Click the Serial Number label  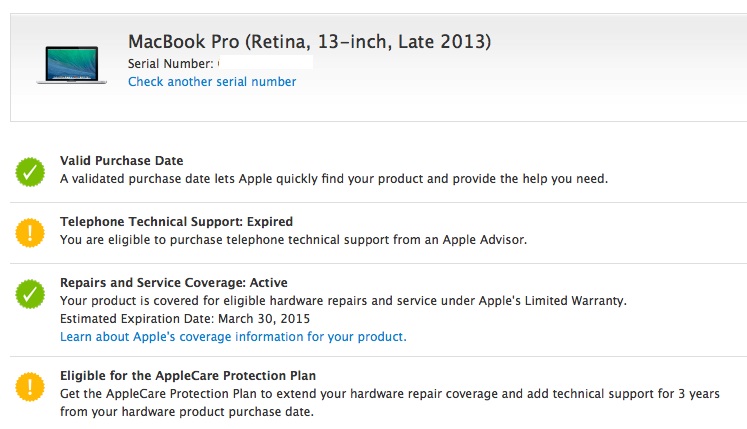pos(170,64)
